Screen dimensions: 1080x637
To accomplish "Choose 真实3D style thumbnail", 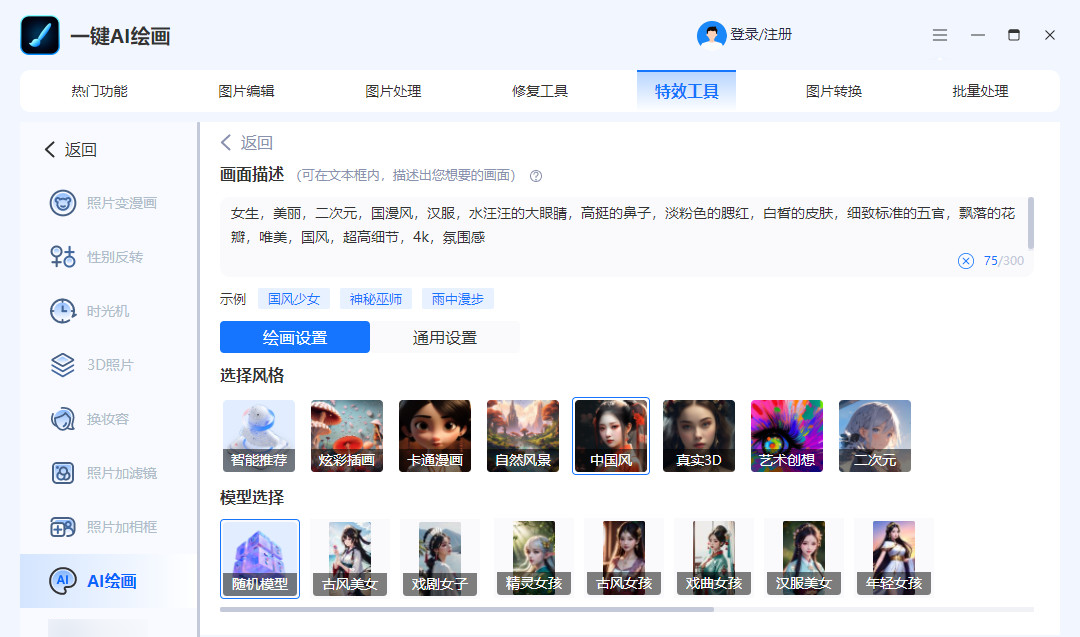I will pos(698,436).
